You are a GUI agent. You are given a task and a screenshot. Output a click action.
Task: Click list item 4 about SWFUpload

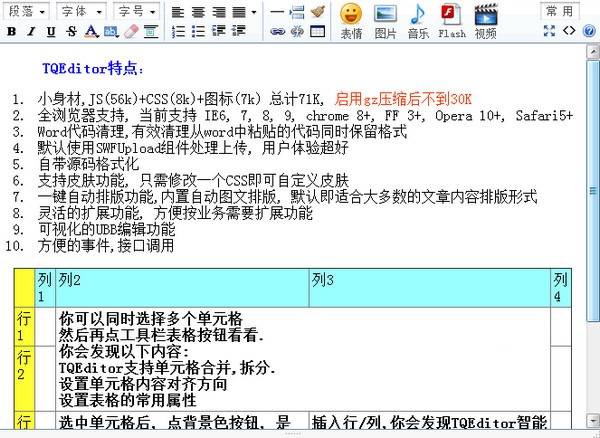193,148
